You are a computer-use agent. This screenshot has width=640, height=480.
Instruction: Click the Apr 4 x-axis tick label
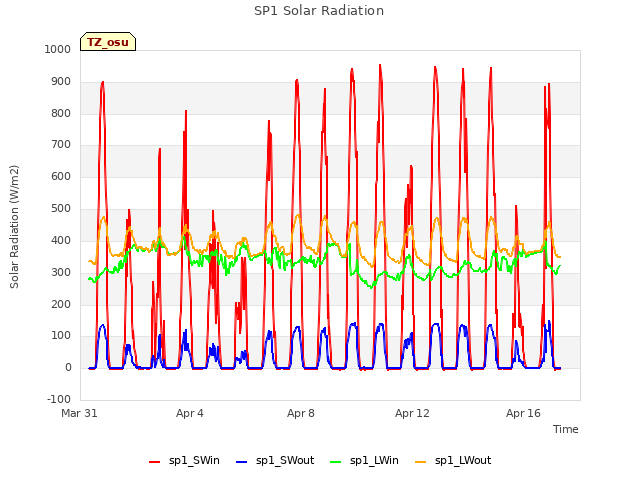pyautogui.click(x=190, y=413)
